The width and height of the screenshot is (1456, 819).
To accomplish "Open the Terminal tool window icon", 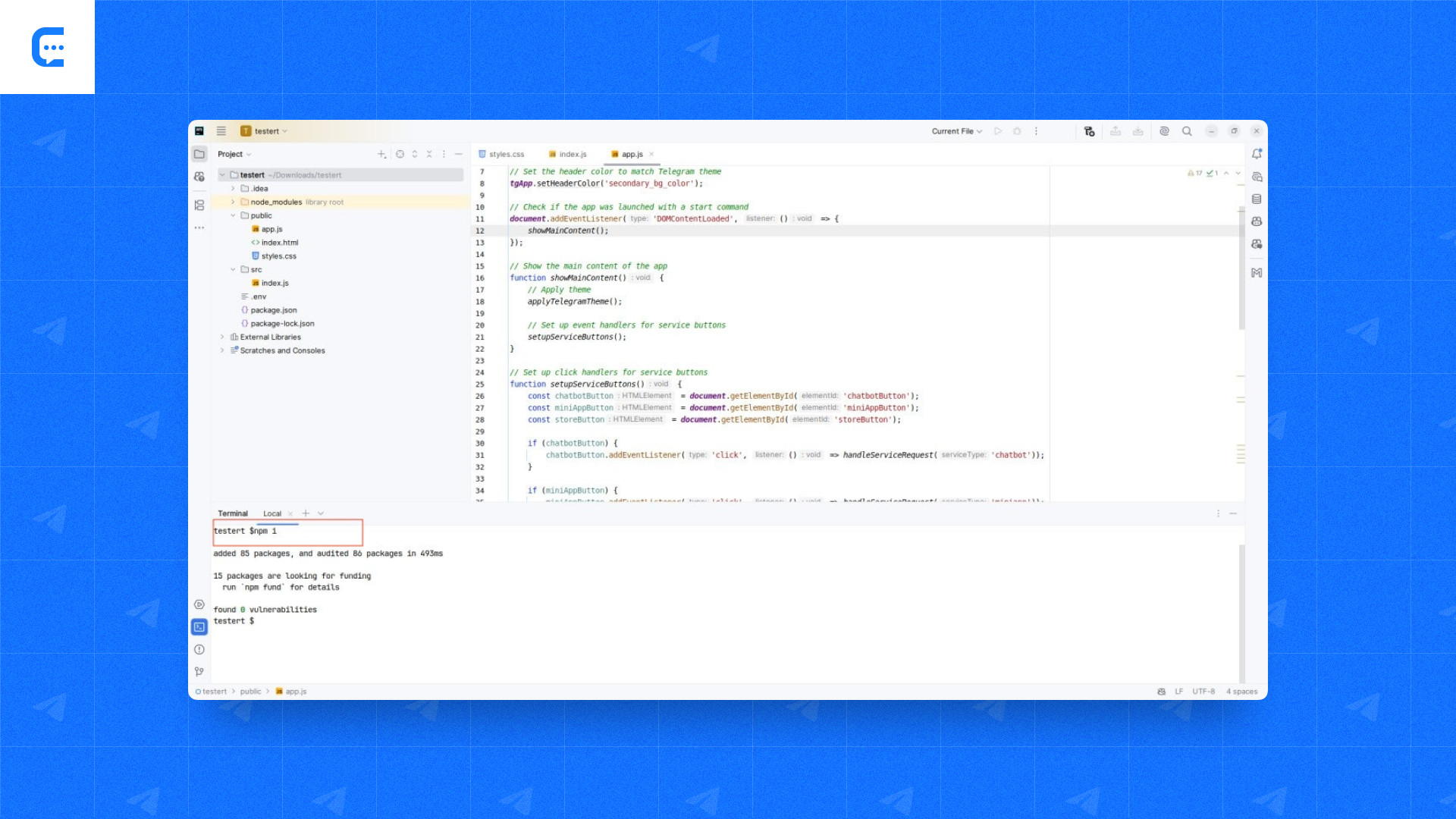I will point(199,627).
